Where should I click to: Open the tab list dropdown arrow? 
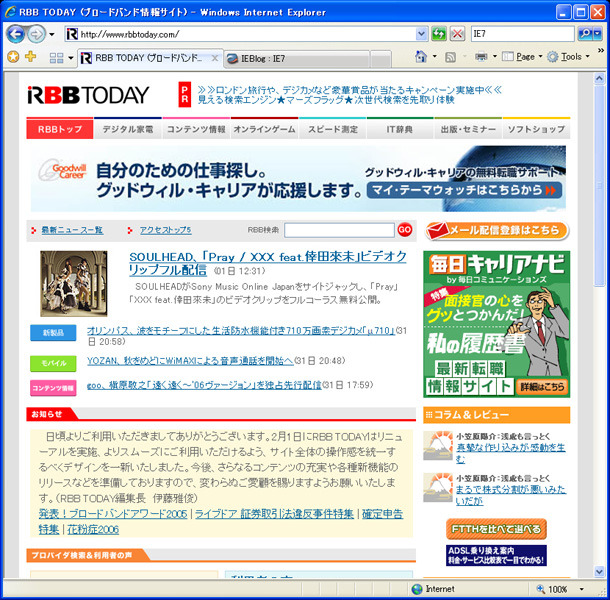71,58
